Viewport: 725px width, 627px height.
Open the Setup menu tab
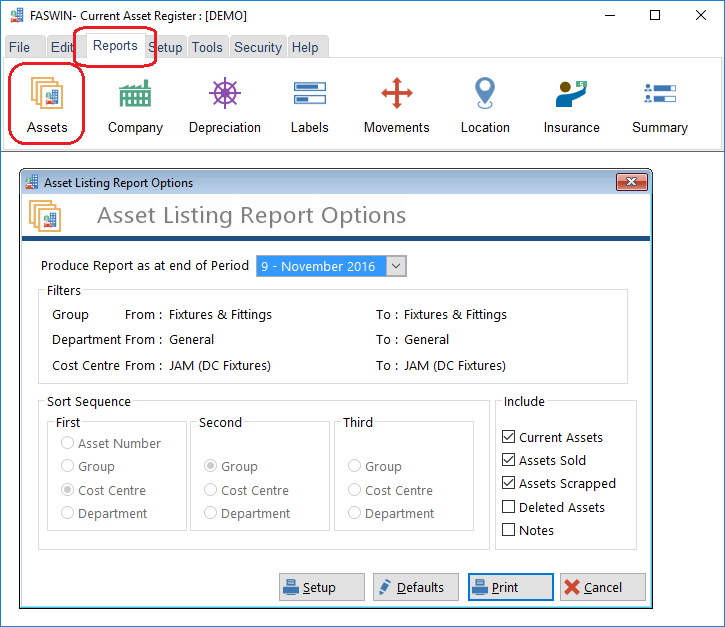[166, 47]
